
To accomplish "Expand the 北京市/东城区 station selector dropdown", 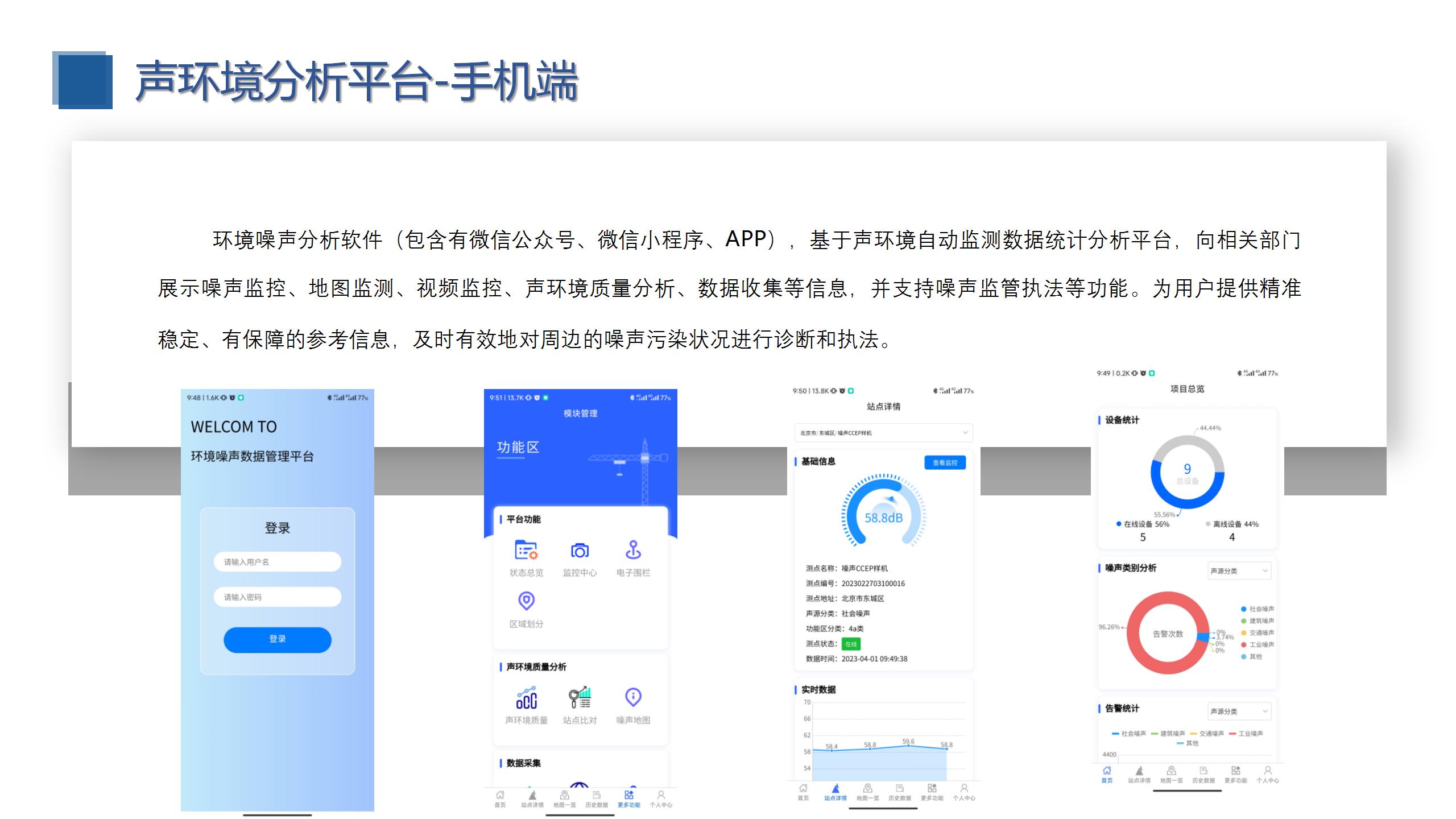I will click(x=883, y=433).
